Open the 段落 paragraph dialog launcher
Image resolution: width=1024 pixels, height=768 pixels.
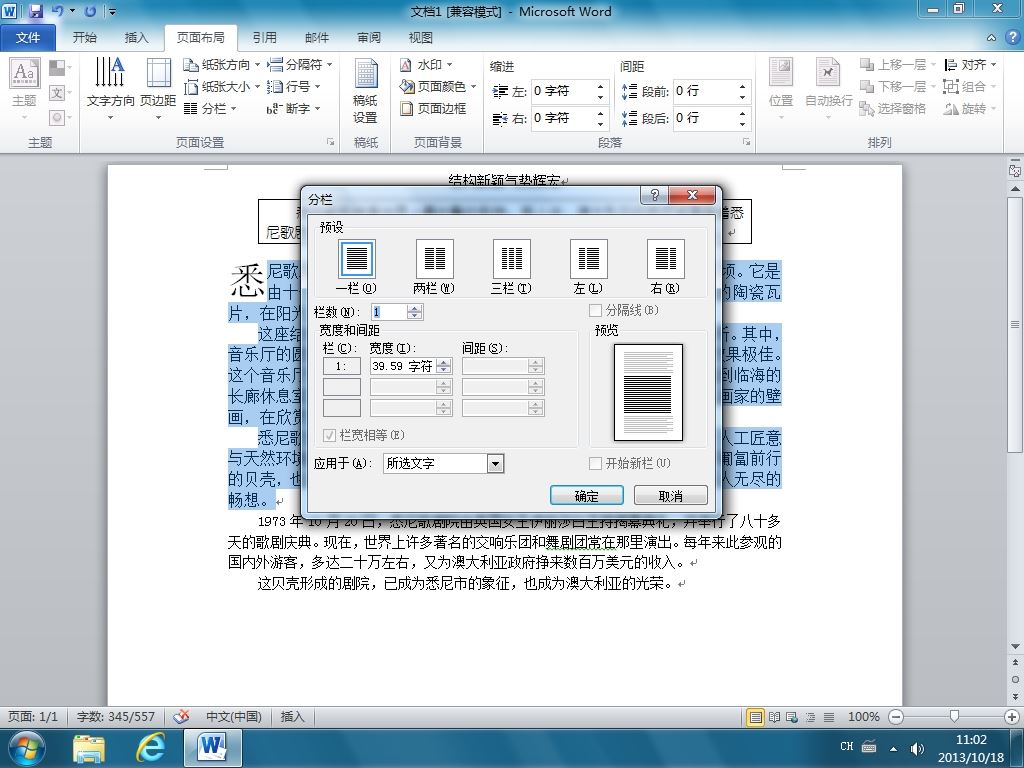pyautogui.click(x=746, y=142)
